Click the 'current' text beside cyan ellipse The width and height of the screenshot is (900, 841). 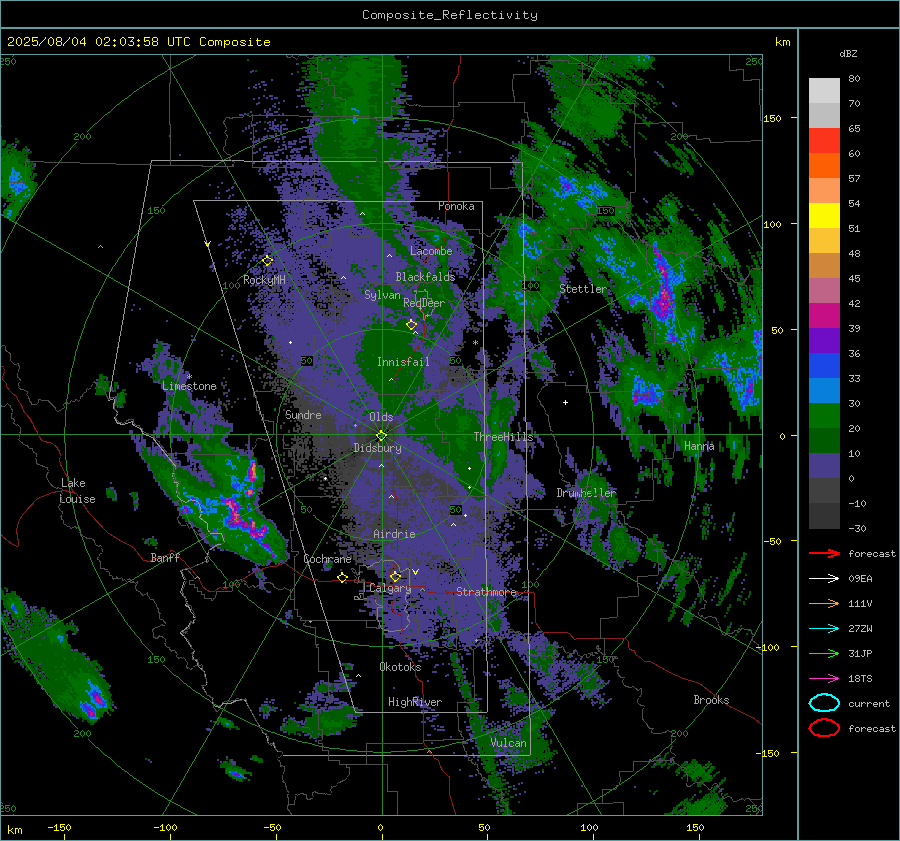[869, 703]
